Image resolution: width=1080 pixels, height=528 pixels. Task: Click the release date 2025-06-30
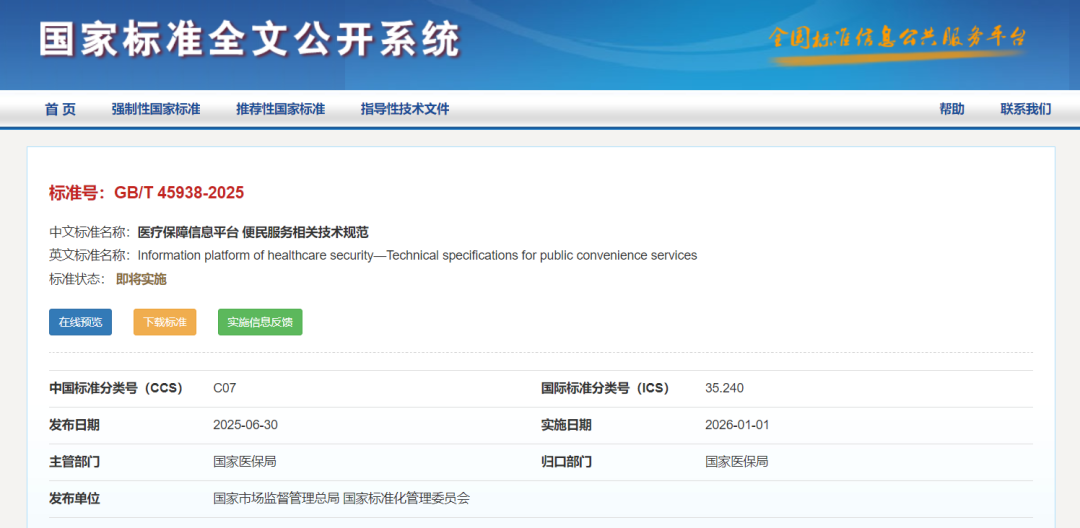[x=246, y=425]
